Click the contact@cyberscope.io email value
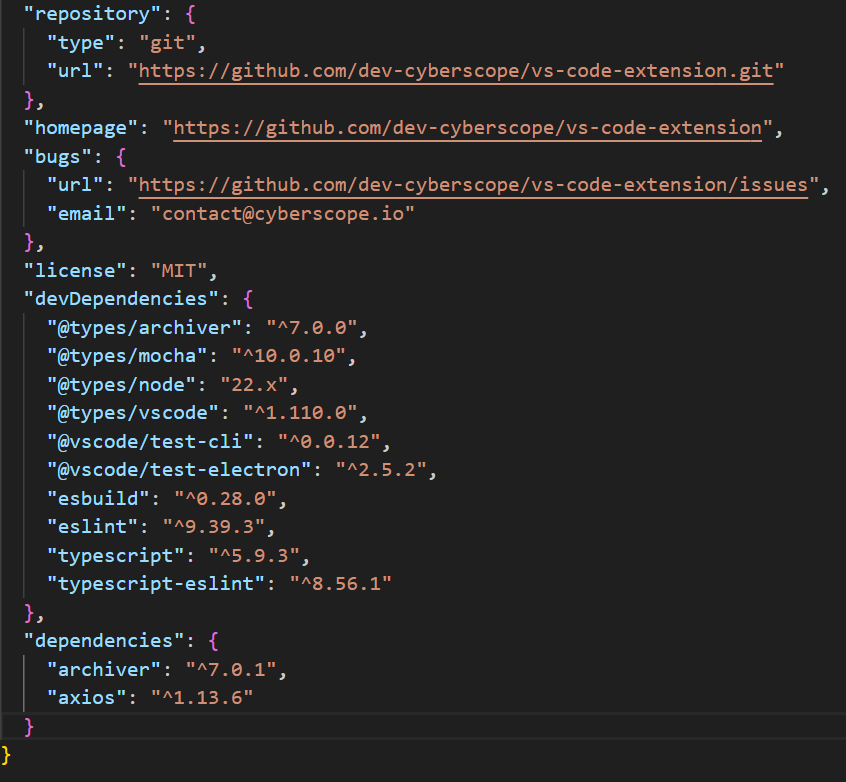 click(x=283, y=214)
